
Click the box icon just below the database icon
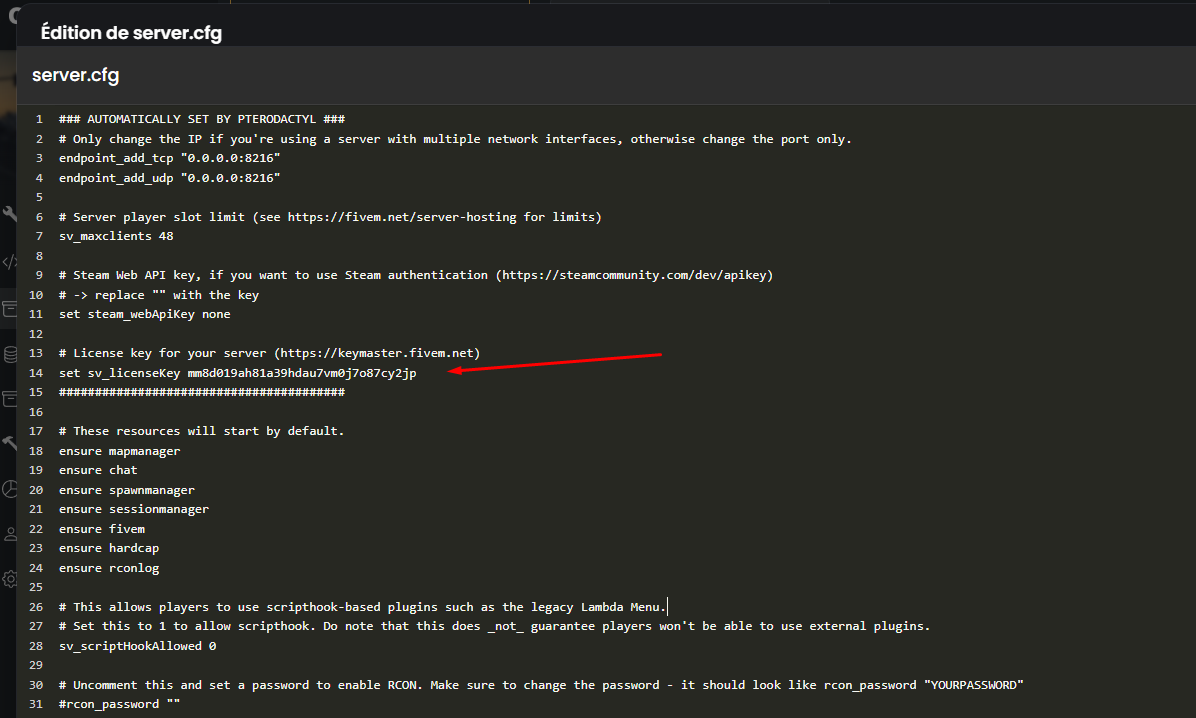[x=9, y=399]
